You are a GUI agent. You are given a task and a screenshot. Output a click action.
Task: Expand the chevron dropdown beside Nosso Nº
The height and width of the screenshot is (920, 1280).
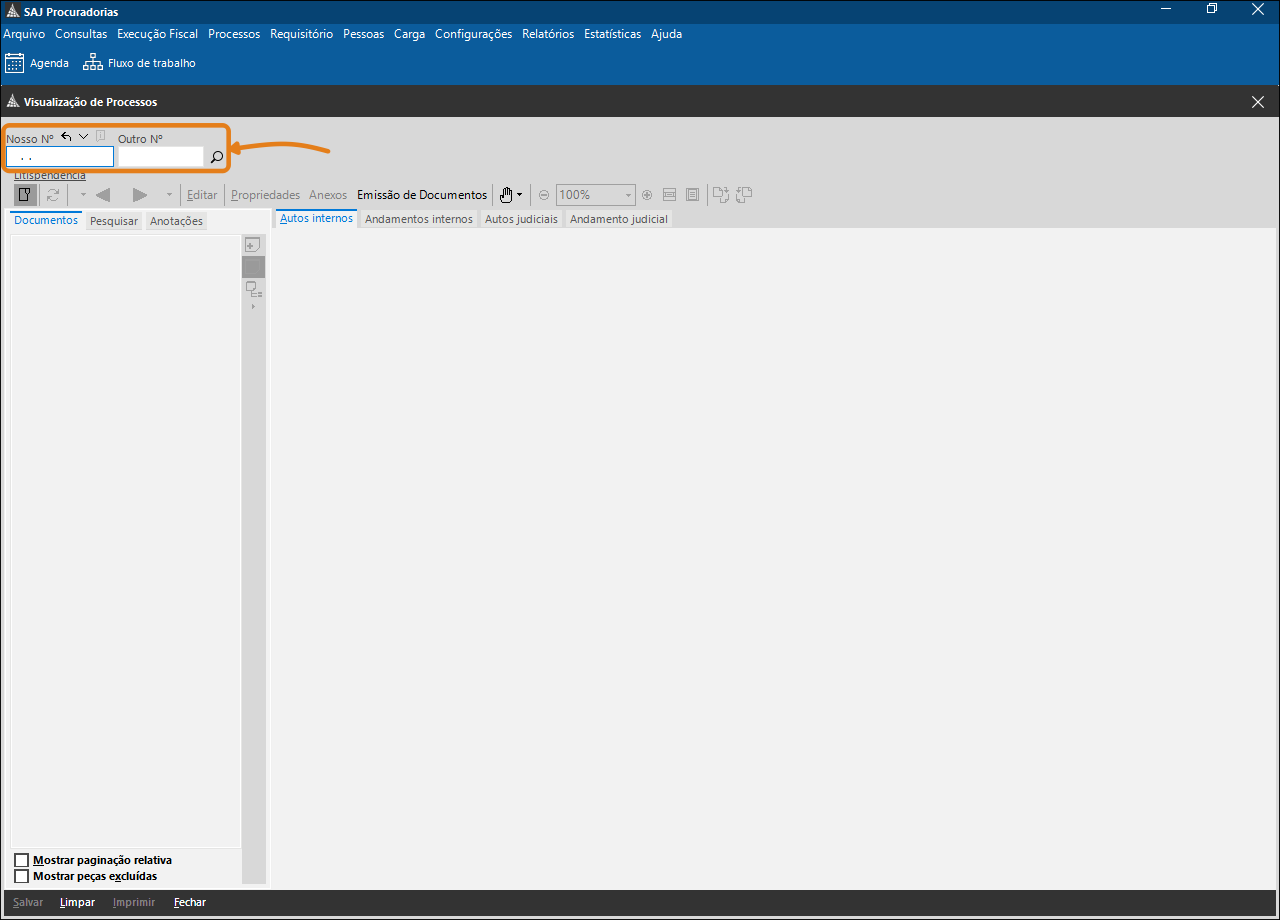click(x=84, y=137)
